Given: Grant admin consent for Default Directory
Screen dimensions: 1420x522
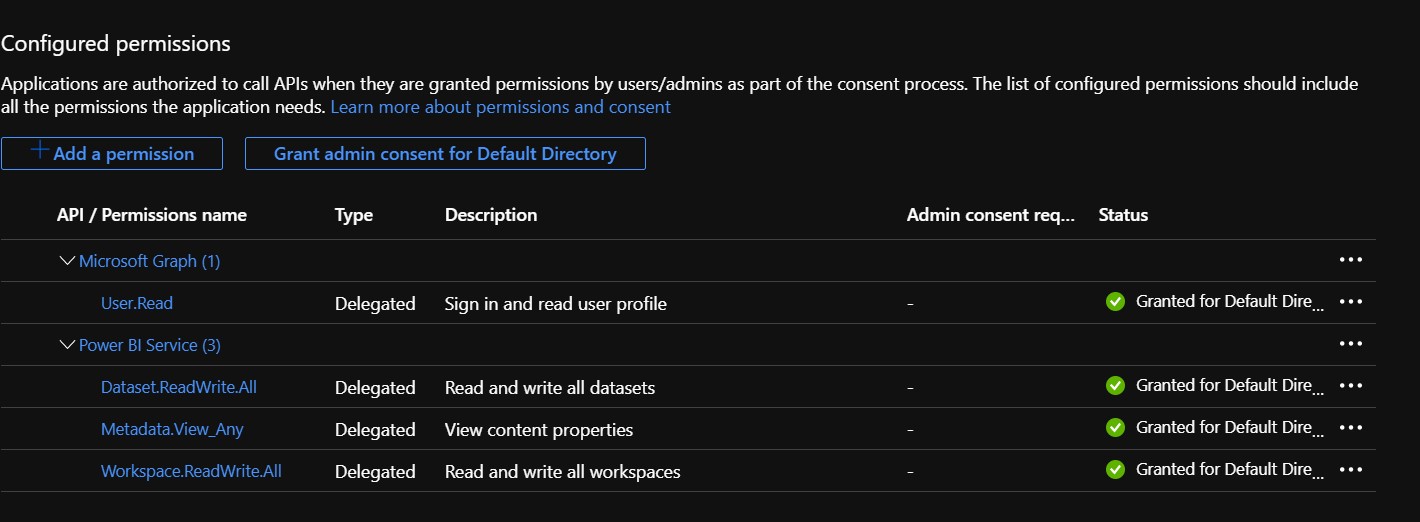Looking at the screenshot, I should pyautogui.click(x=445, y=153).
